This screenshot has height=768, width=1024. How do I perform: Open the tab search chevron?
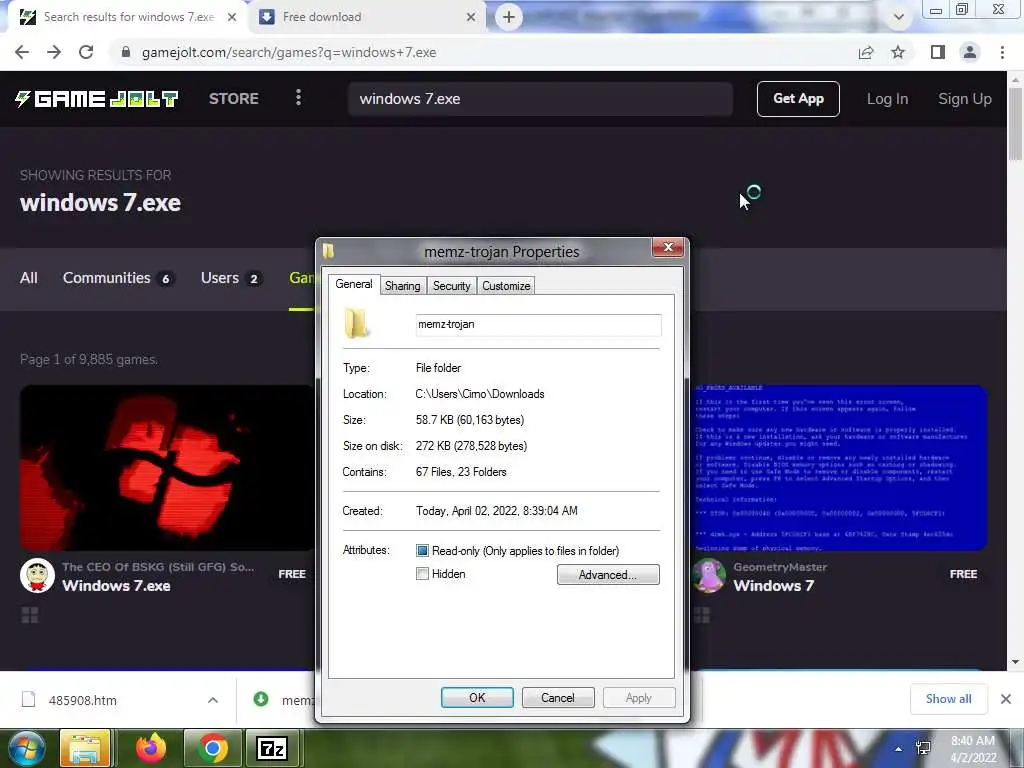[x=899, y=17]
